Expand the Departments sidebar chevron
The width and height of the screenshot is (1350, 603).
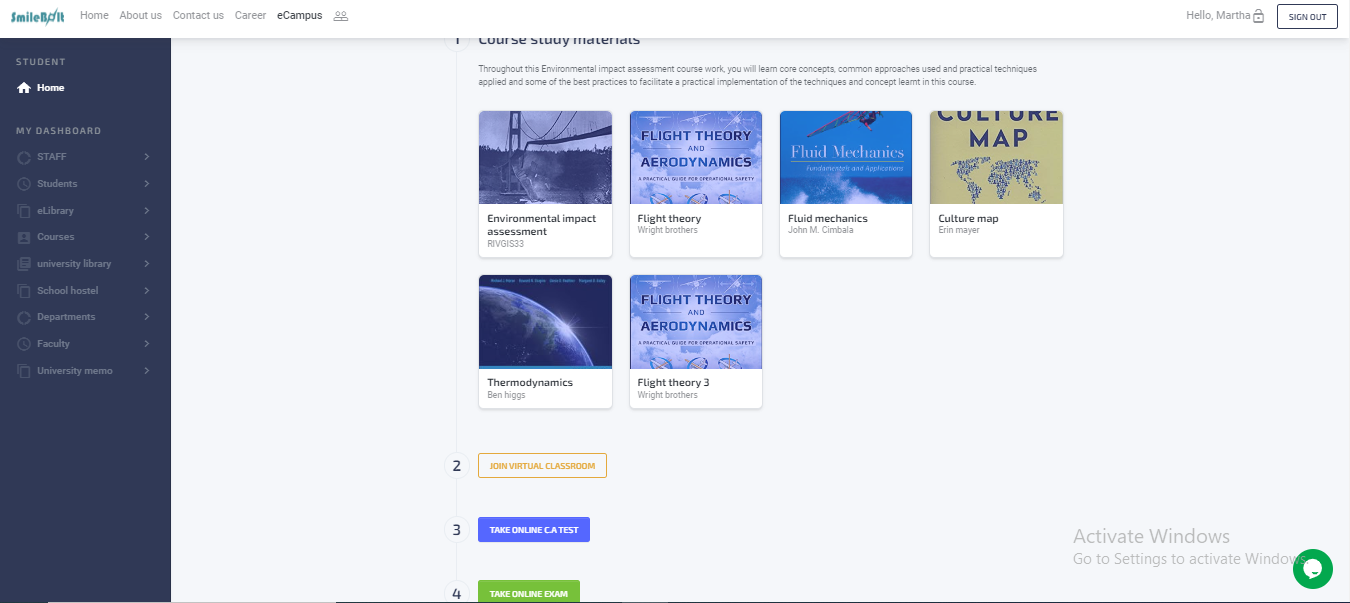146,317
